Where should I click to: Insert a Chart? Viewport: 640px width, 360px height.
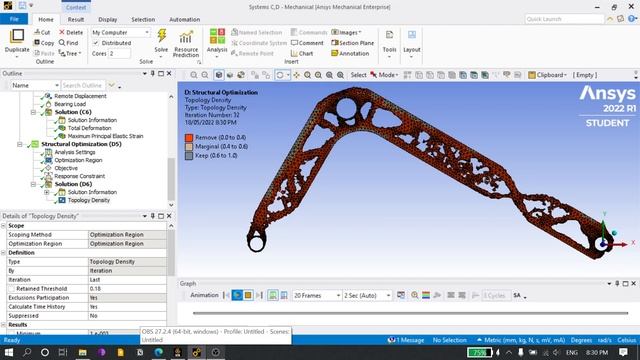[x=302, y=53]
